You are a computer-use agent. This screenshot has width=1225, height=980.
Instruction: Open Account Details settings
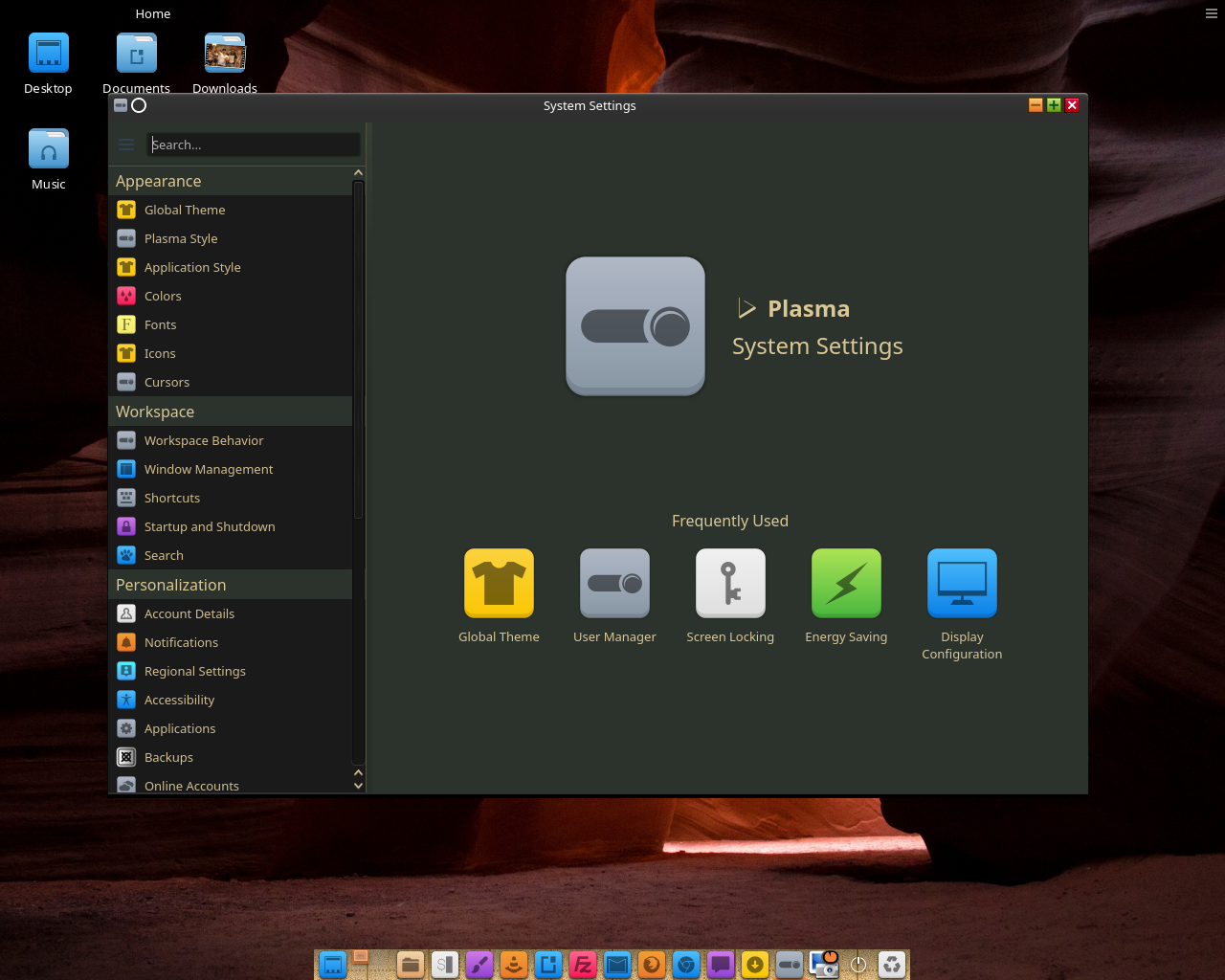231,613
